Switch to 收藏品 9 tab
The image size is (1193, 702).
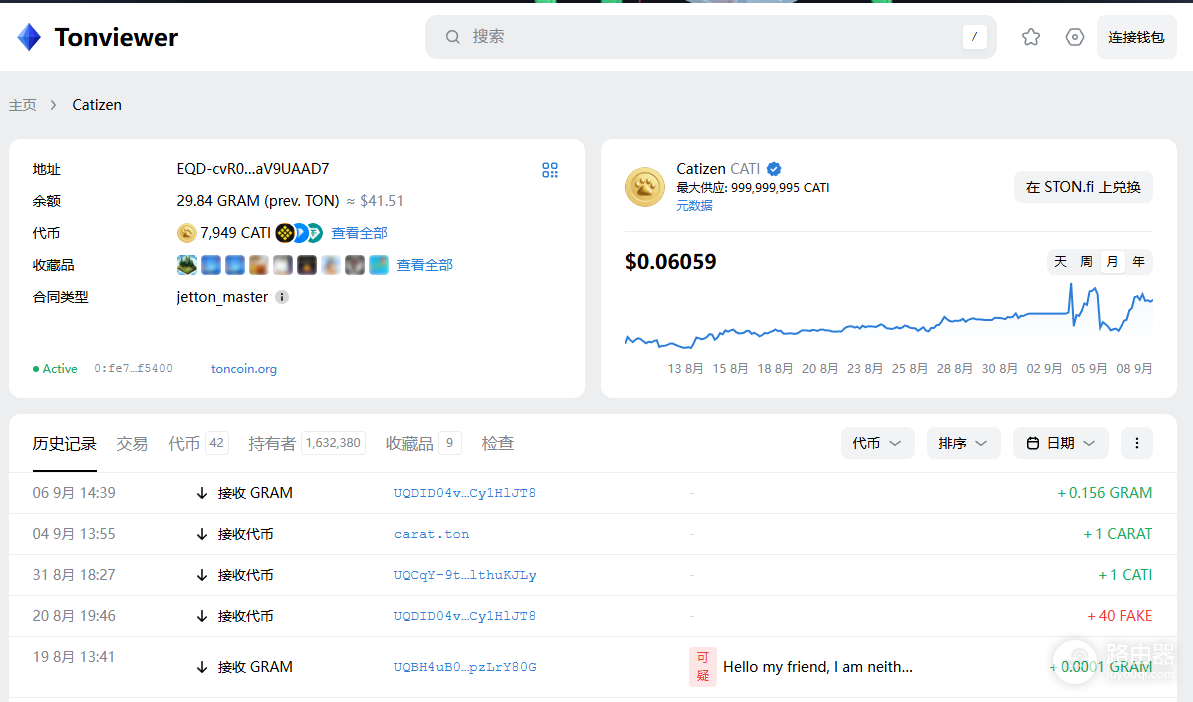[x=423, y=443]
